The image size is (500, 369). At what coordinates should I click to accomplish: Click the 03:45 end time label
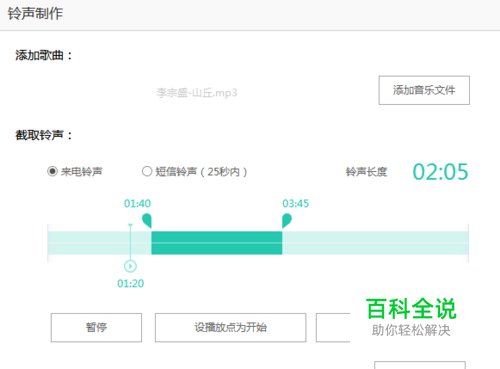[x=296, y=203]
